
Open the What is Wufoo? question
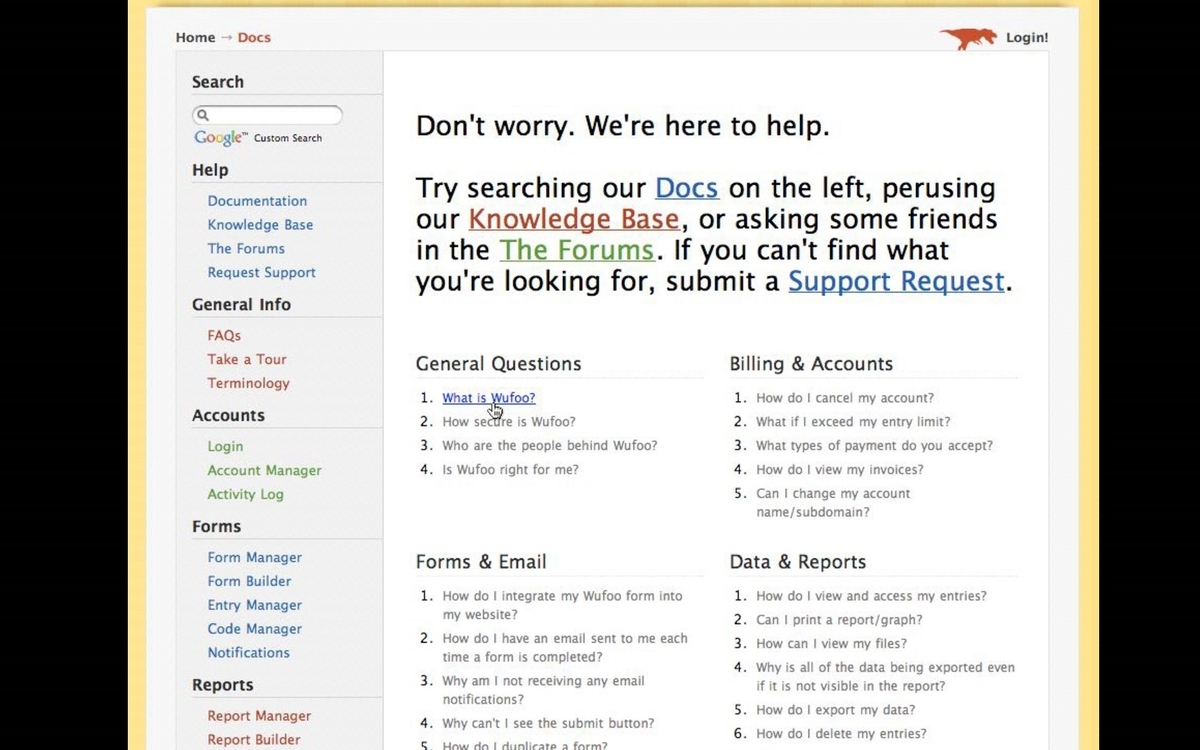[489, 398]
